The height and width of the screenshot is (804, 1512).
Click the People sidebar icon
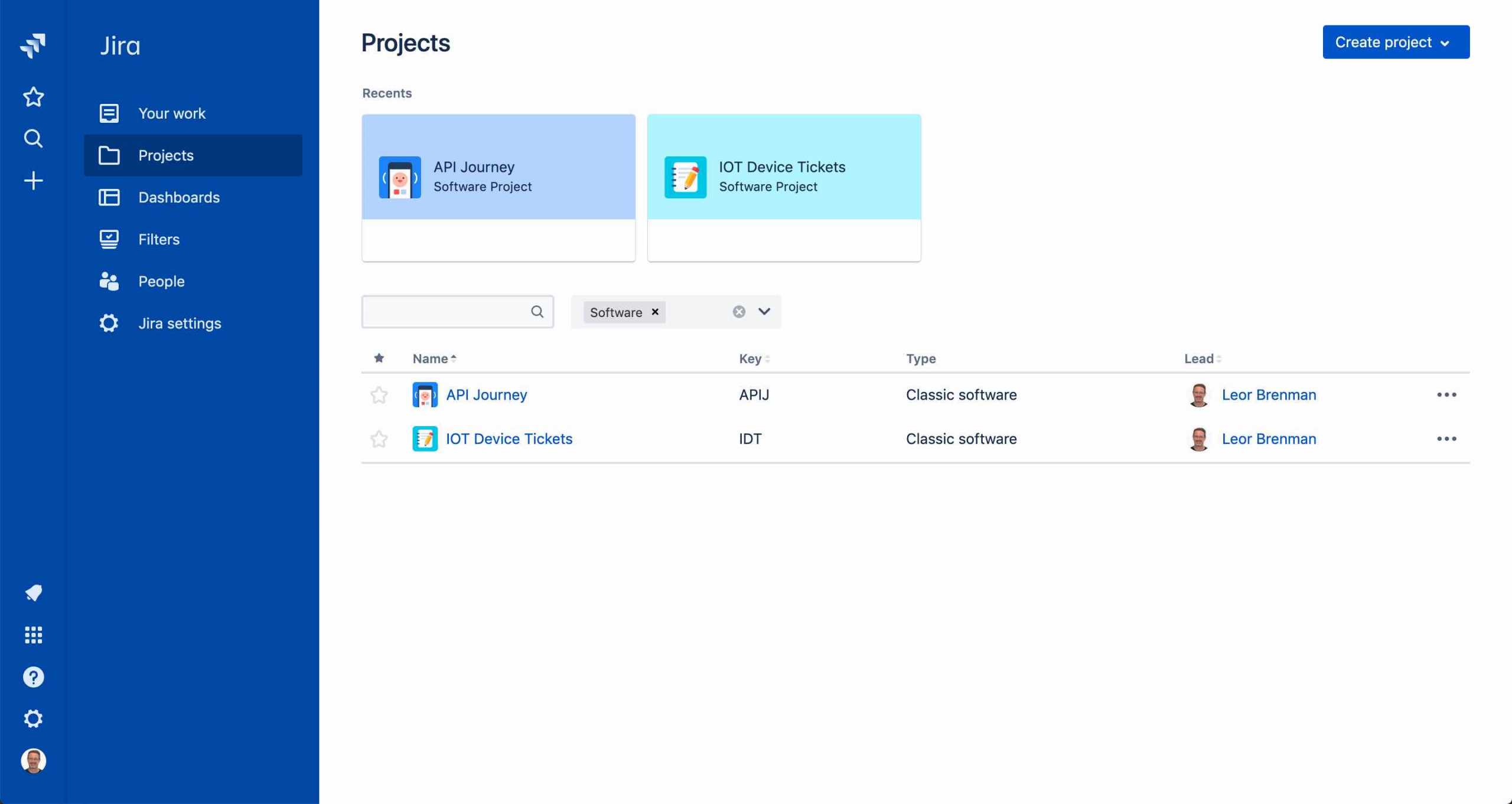(x=109, y=282)
